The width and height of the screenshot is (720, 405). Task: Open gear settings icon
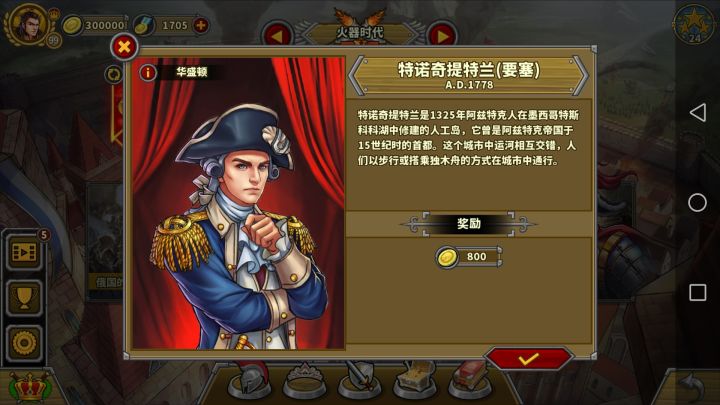[x=24, y=343]
